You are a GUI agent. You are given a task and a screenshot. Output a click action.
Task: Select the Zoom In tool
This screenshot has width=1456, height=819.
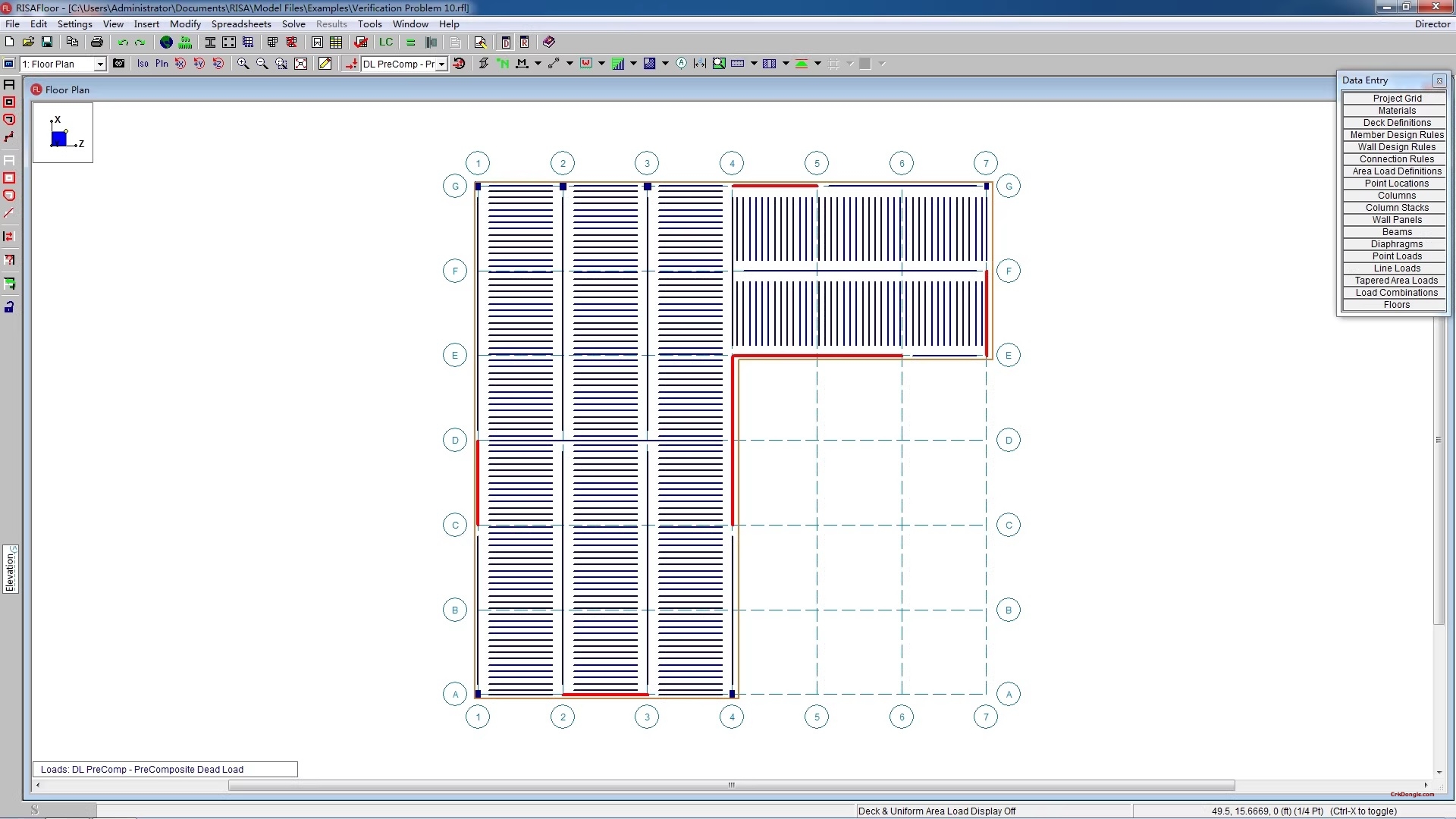pyautogui.click(x=243, y=64)
